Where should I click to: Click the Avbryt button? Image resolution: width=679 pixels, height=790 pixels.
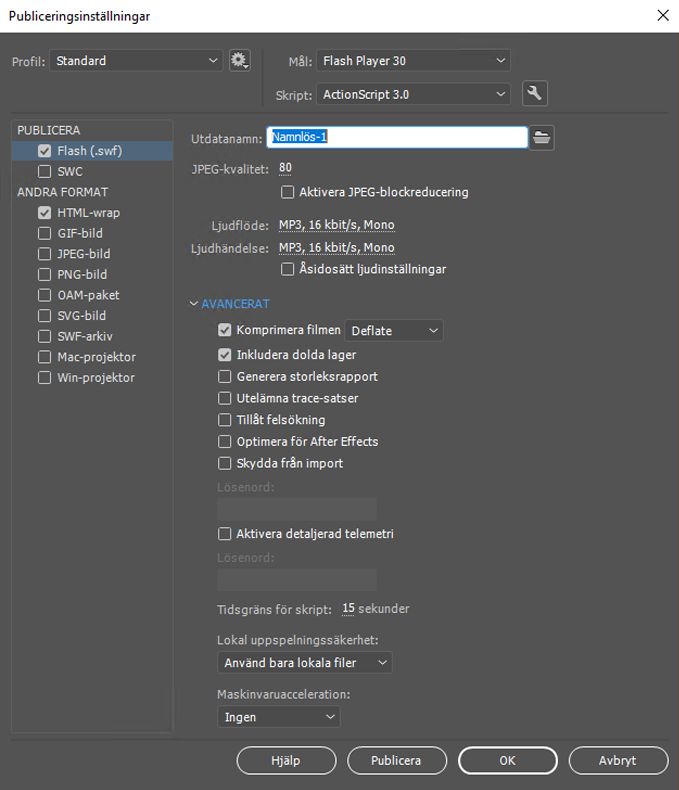tap(617, 761)
